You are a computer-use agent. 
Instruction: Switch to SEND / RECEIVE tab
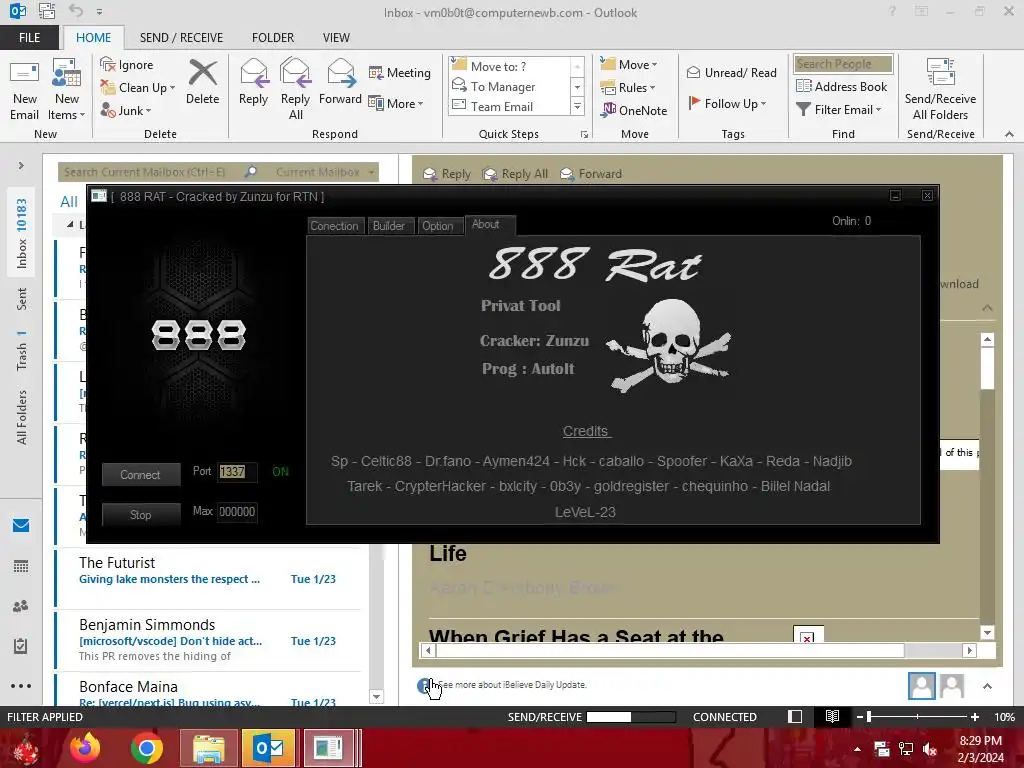pyautogui.click(x=181, y=37)
